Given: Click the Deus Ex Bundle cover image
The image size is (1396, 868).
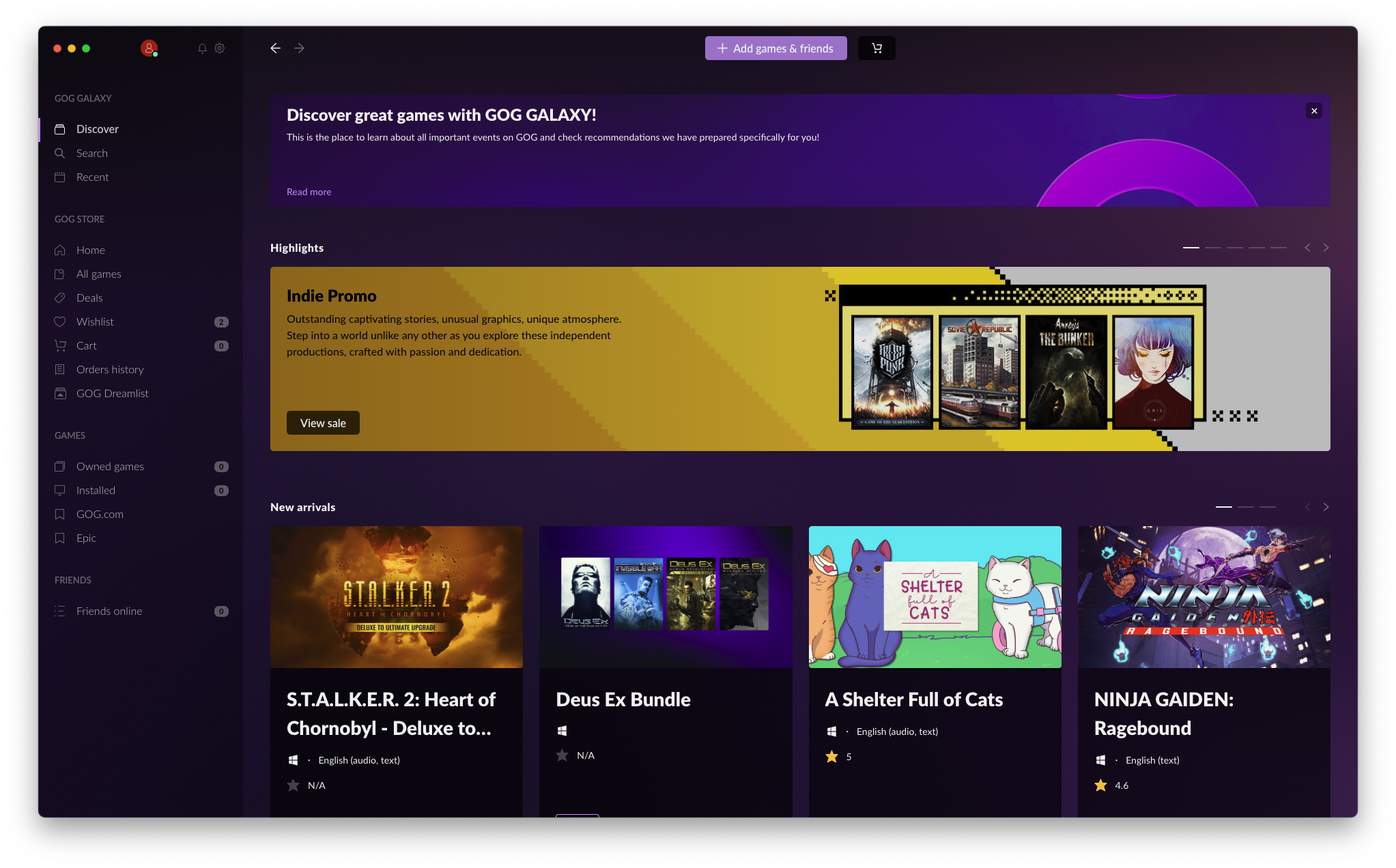Looking at the screenshot, I should pos(666,597).
